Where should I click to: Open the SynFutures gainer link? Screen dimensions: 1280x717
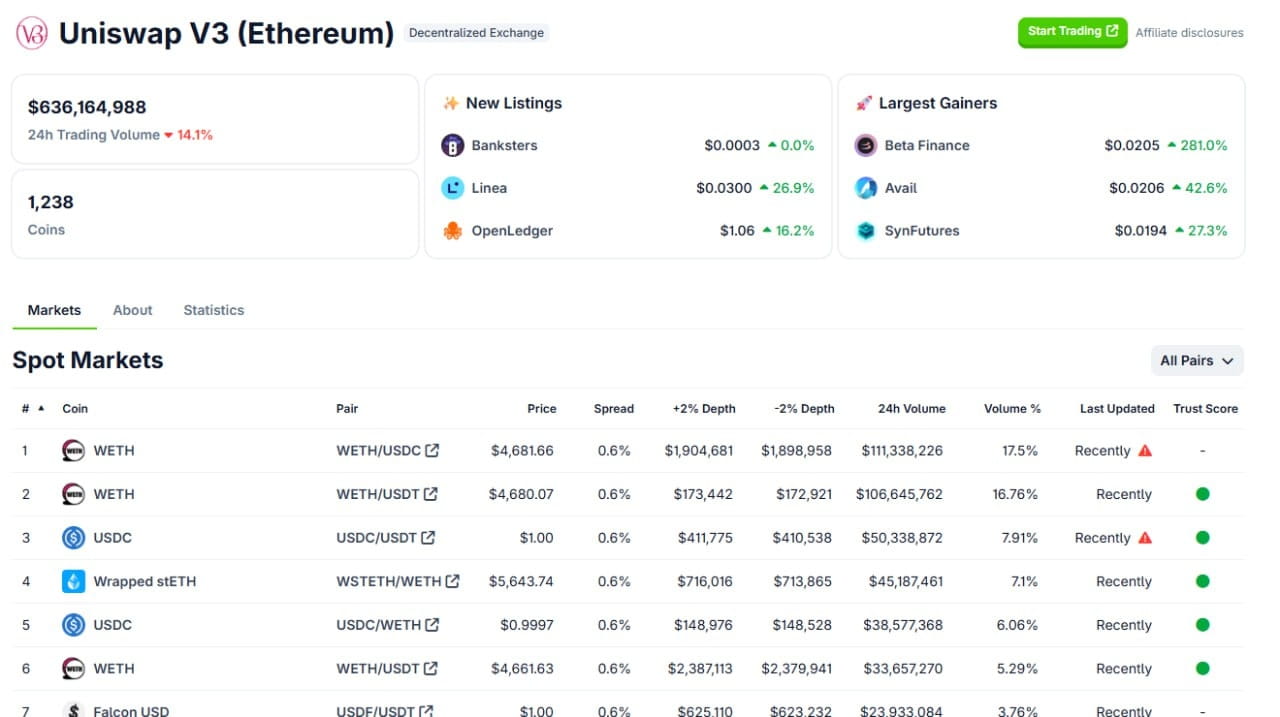click(922, 231)
